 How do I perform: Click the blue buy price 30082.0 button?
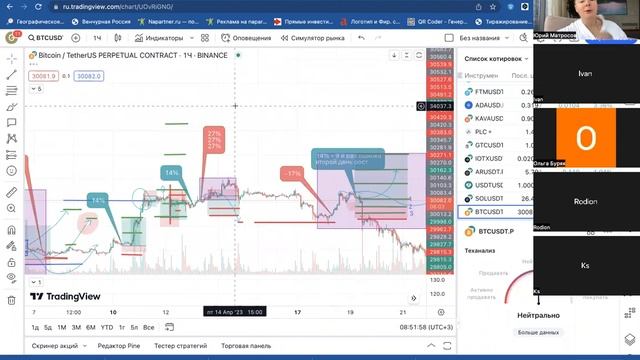click(89, 76)
